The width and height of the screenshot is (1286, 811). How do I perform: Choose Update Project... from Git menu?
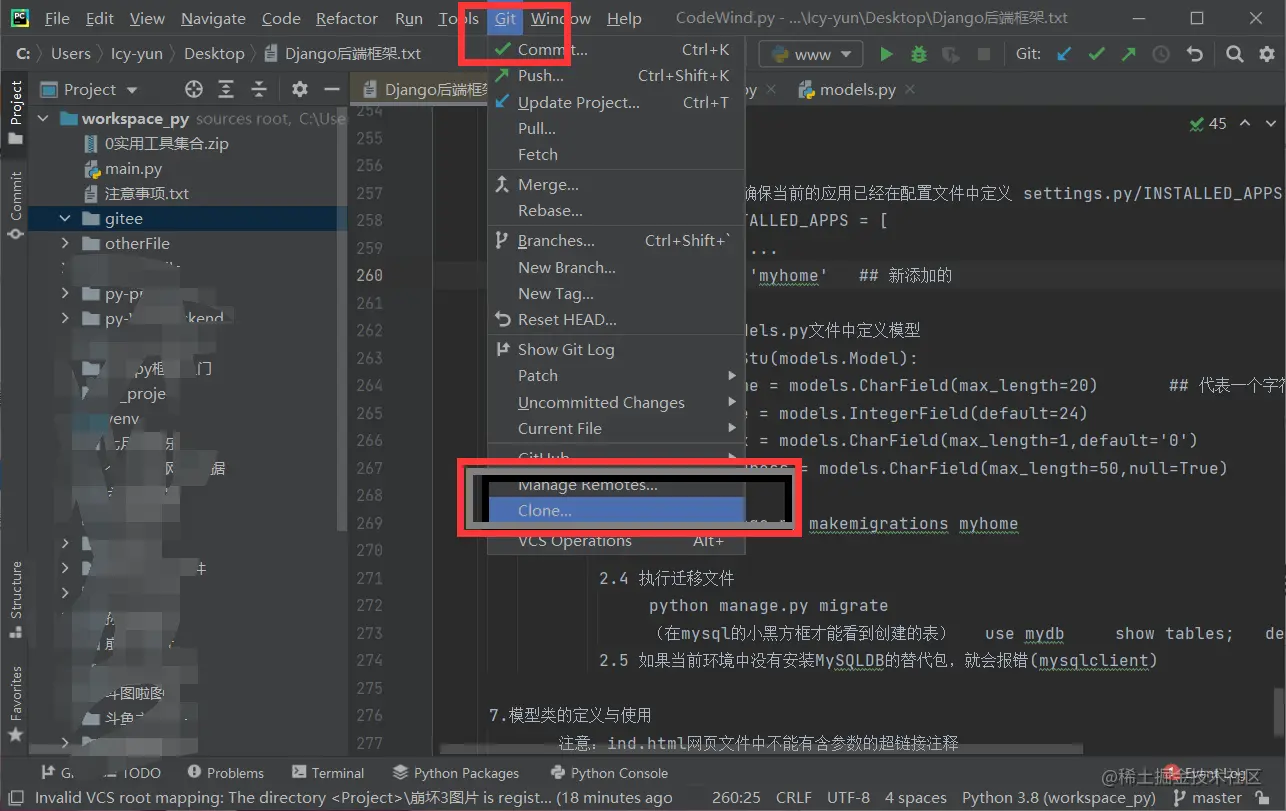616,102
